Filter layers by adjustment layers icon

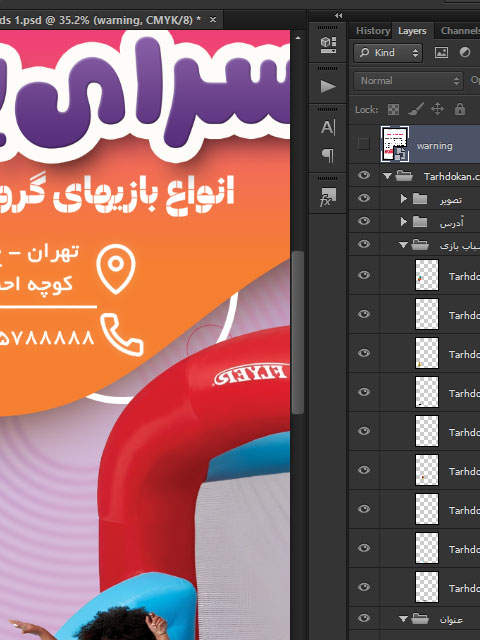coord(465,52)
